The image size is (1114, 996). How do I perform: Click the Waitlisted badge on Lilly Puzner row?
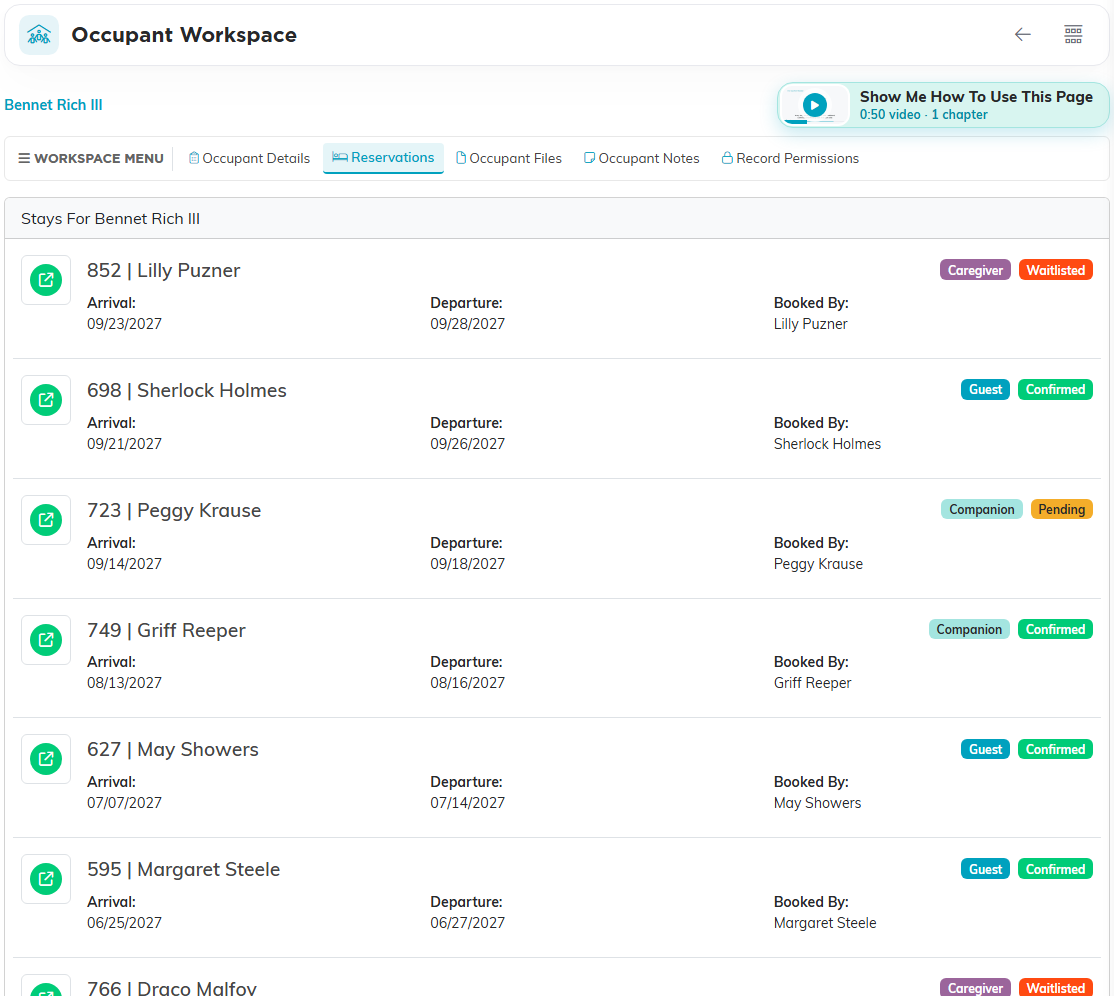(1055, 270)
